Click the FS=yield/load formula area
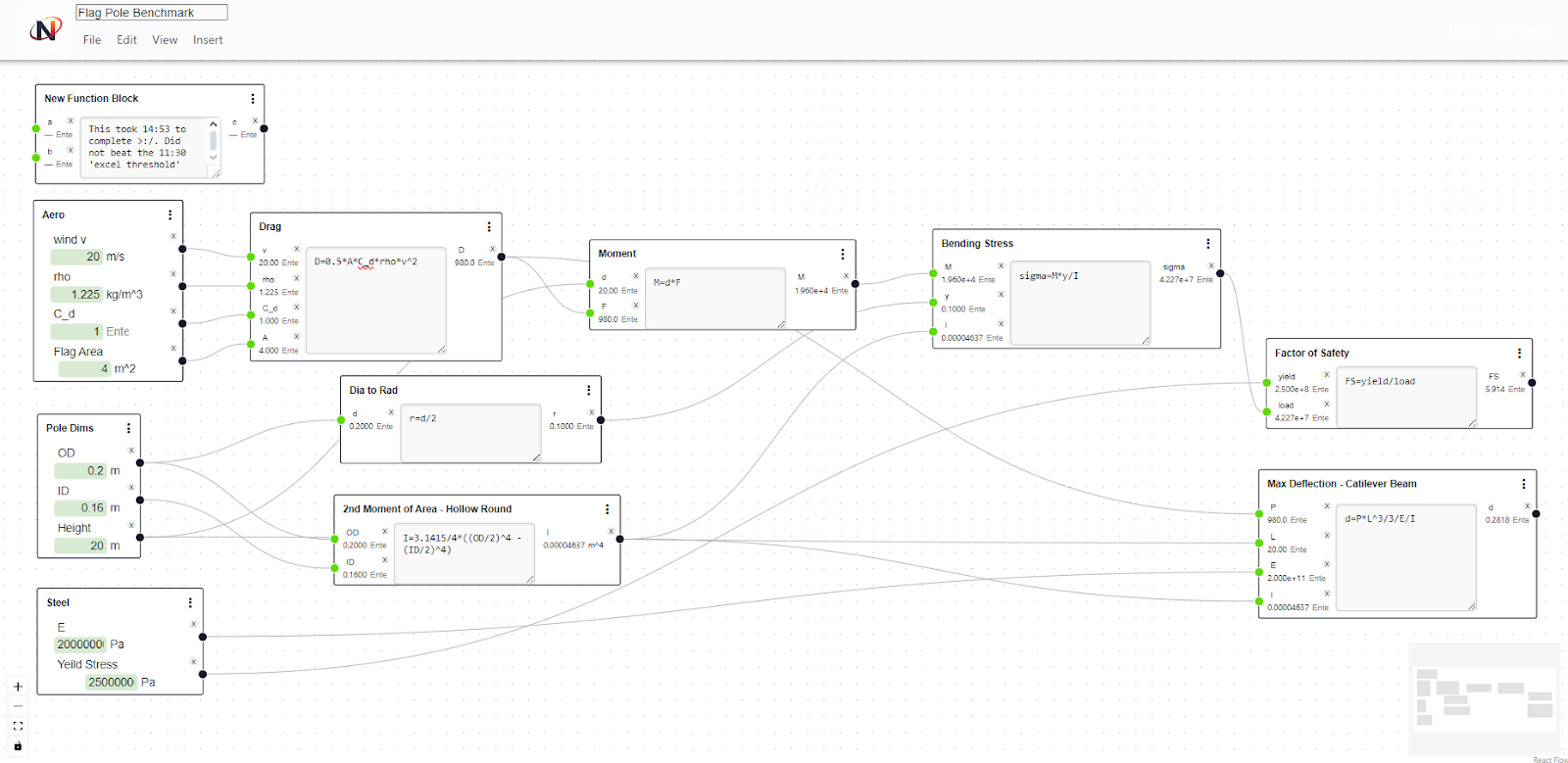The height and width of the screenshot is (763, 1568). pyautogui.click(x=1406, y=397)
